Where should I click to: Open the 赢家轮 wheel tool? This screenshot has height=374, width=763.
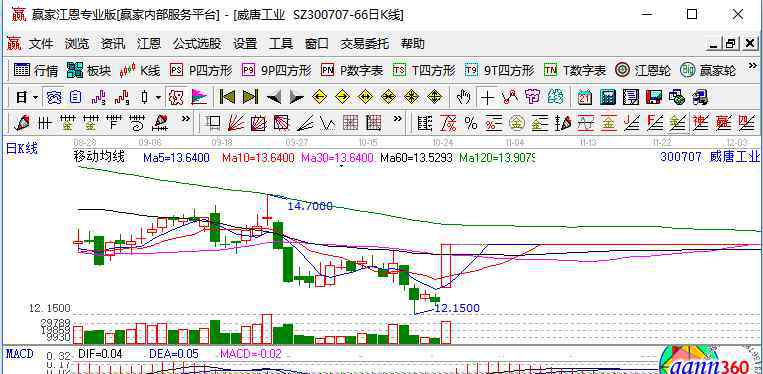pos(708,71)
